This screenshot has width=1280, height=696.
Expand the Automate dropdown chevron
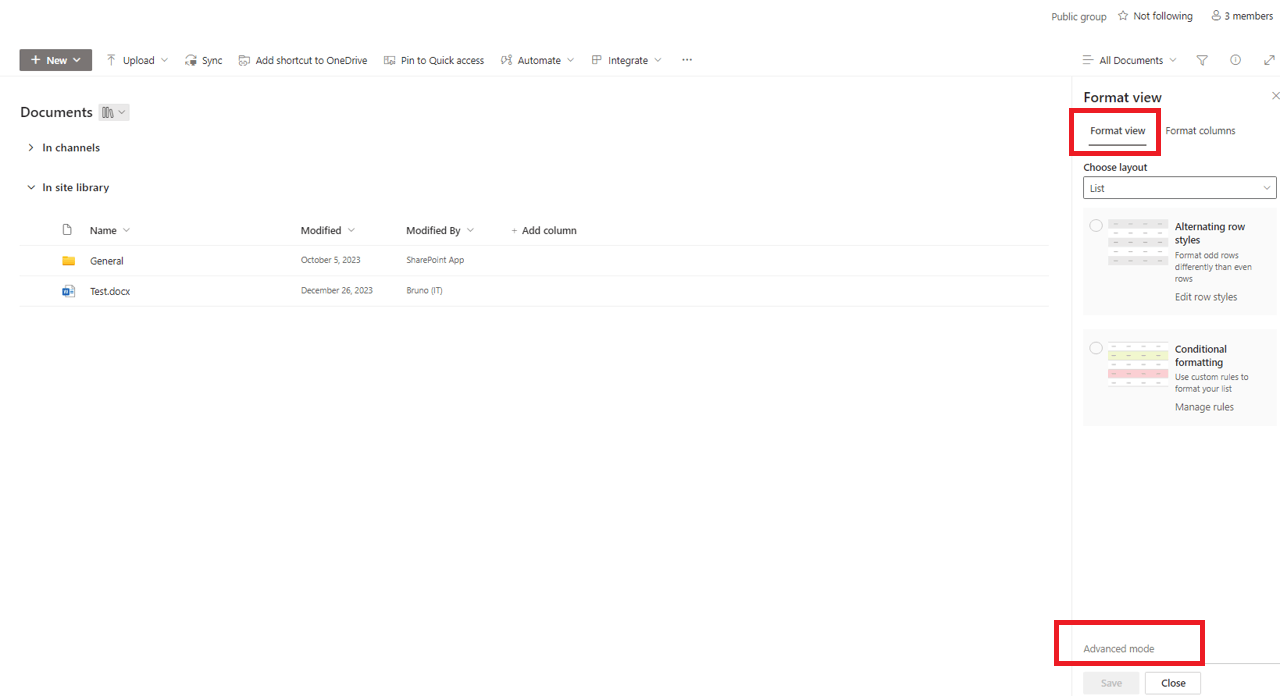(x=570, y=60)
